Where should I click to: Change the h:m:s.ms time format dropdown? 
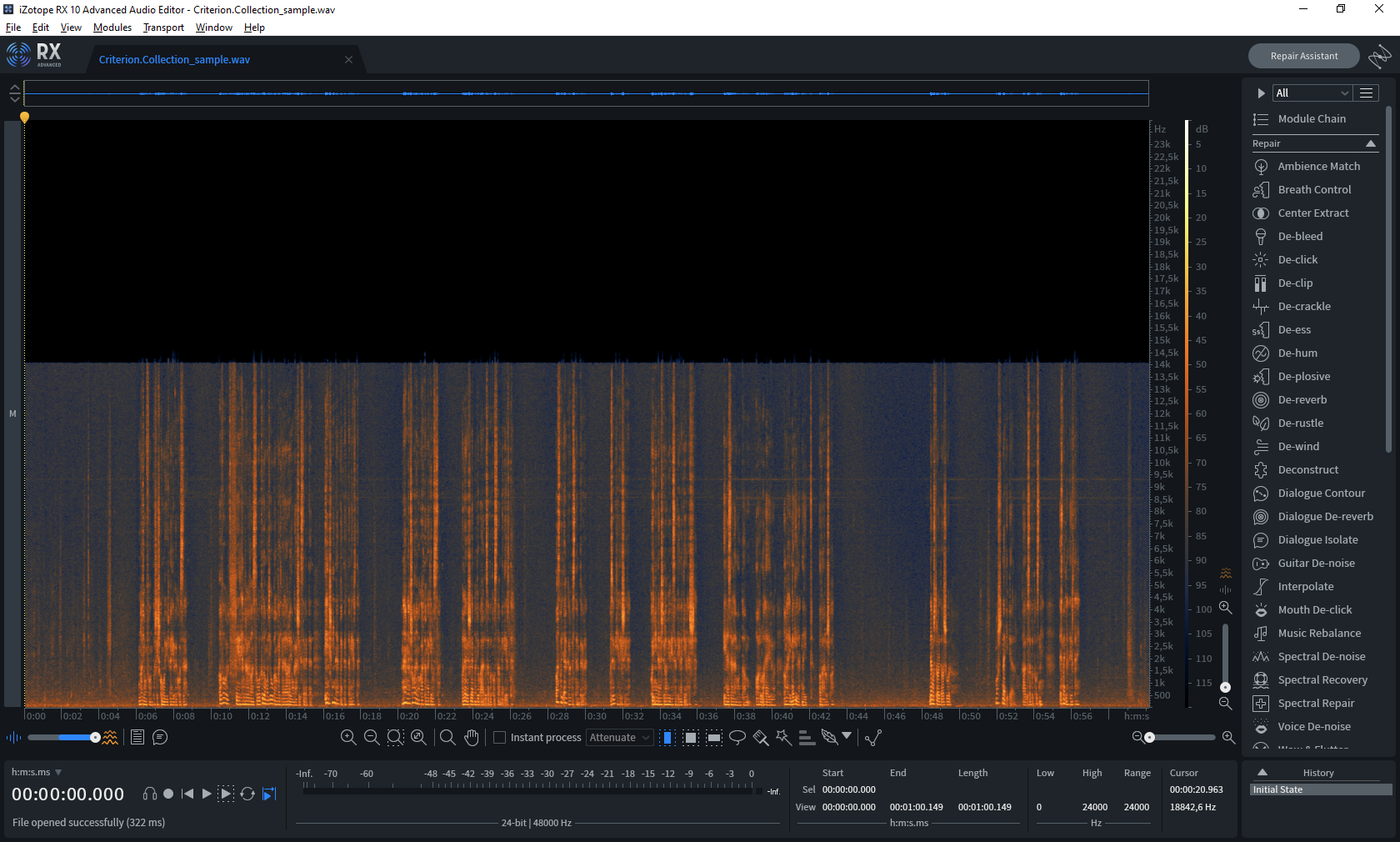pos(37,772)
